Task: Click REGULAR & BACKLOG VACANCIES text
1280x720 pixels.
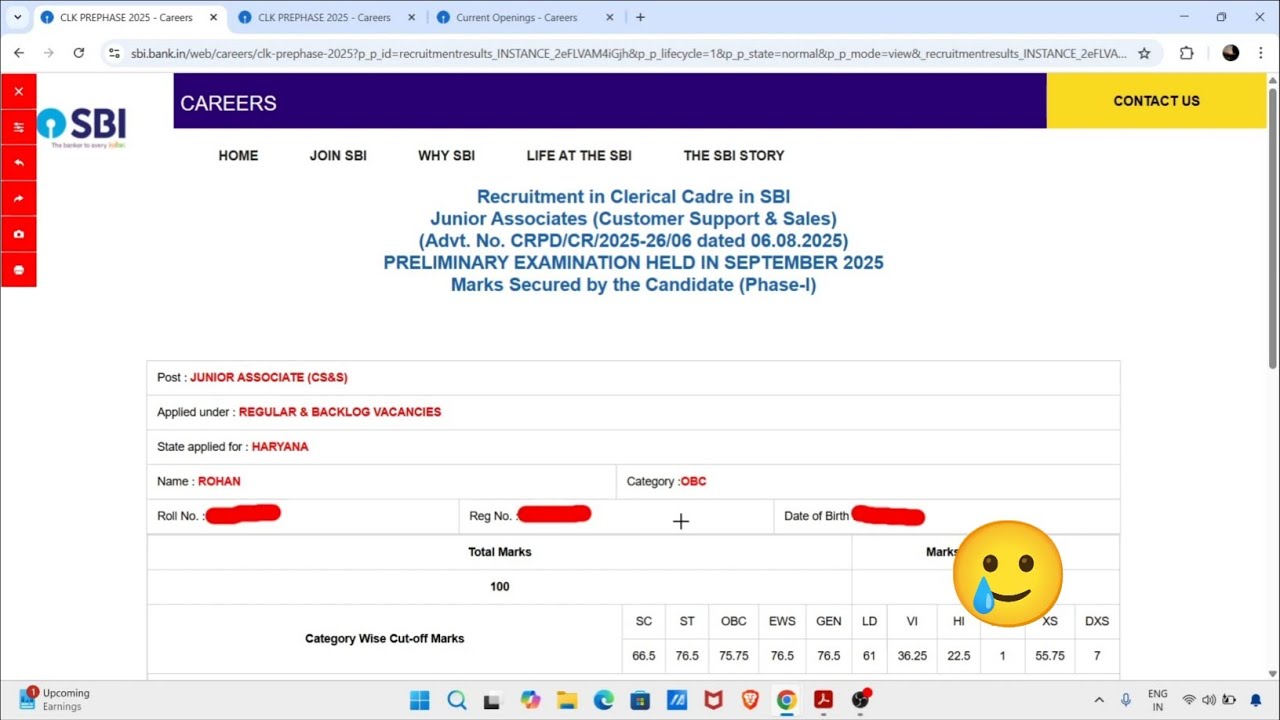Action: tap(340, 412)
